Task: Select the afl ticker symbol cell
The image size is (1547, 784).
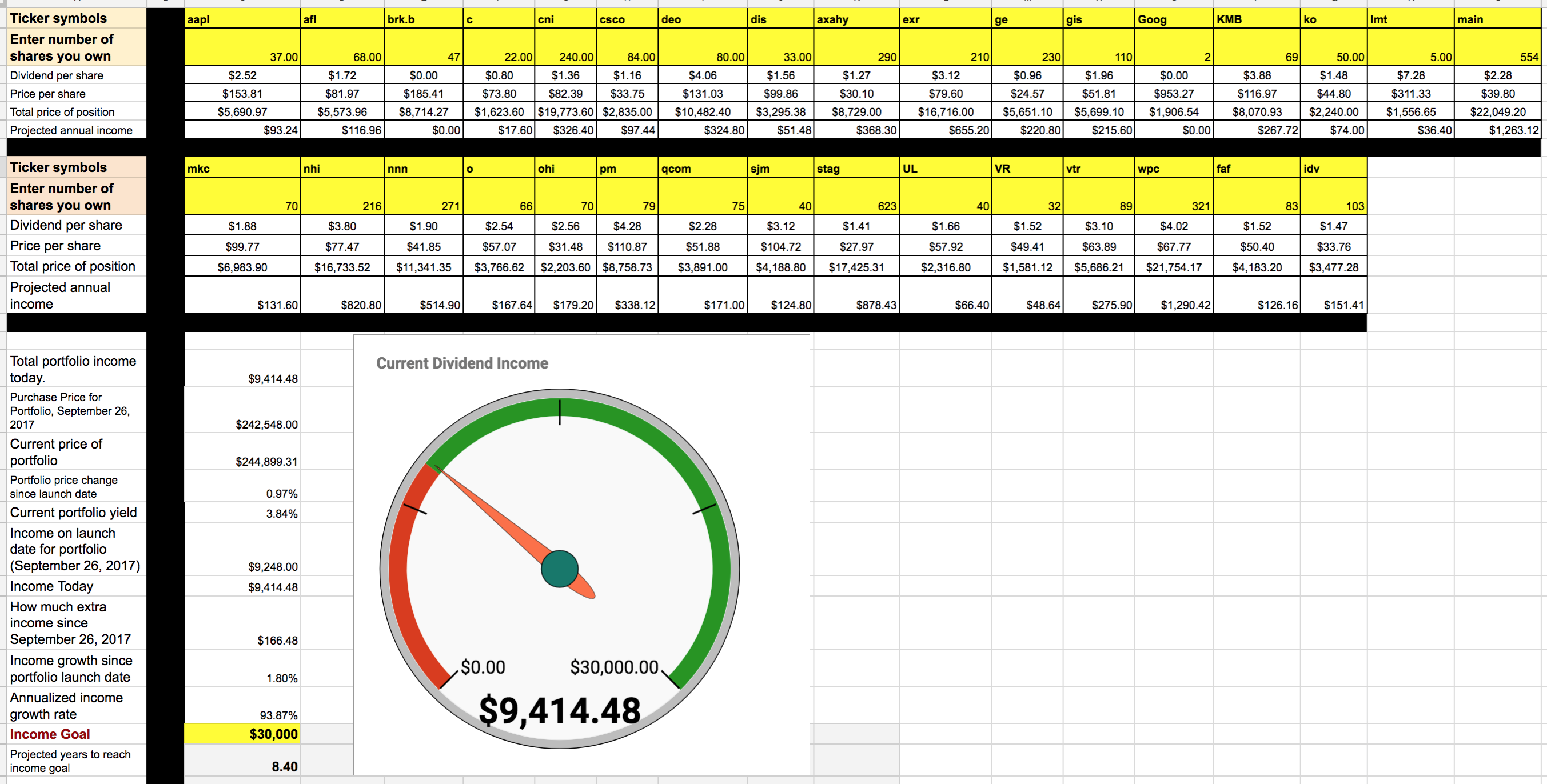Action: click(342, 19)
